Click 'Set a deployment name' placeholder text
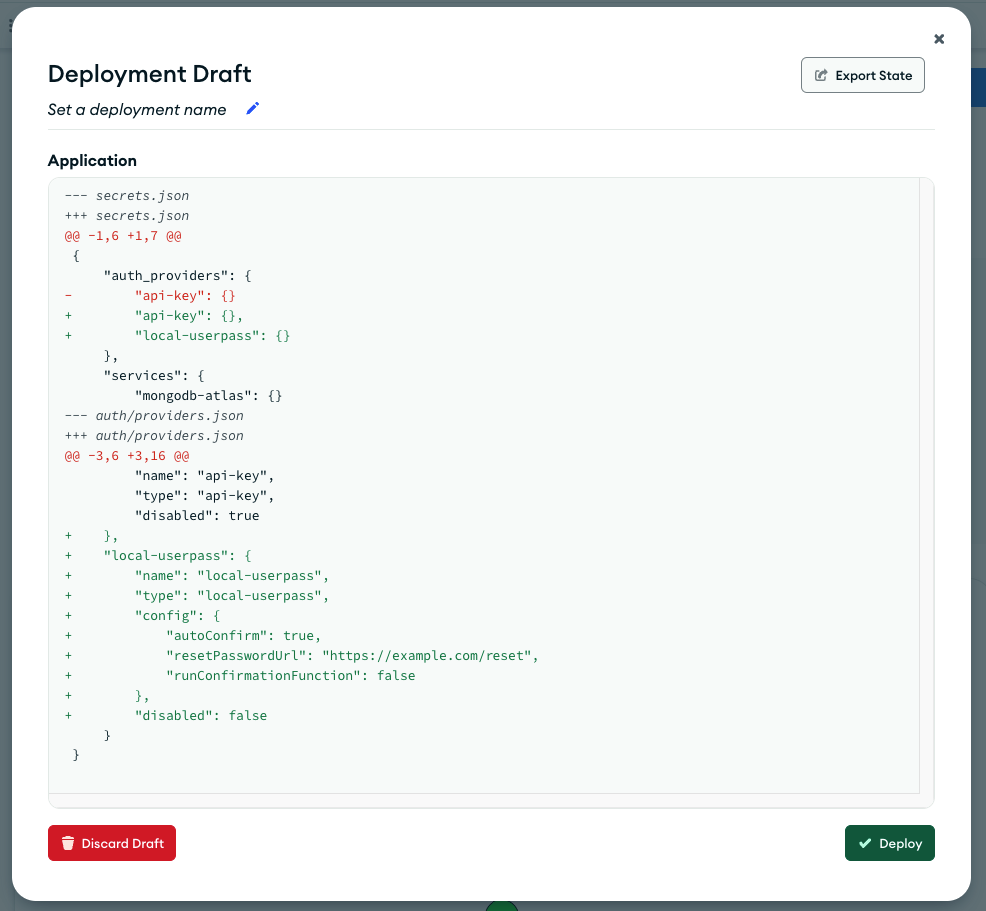 (x=137, y=109)
